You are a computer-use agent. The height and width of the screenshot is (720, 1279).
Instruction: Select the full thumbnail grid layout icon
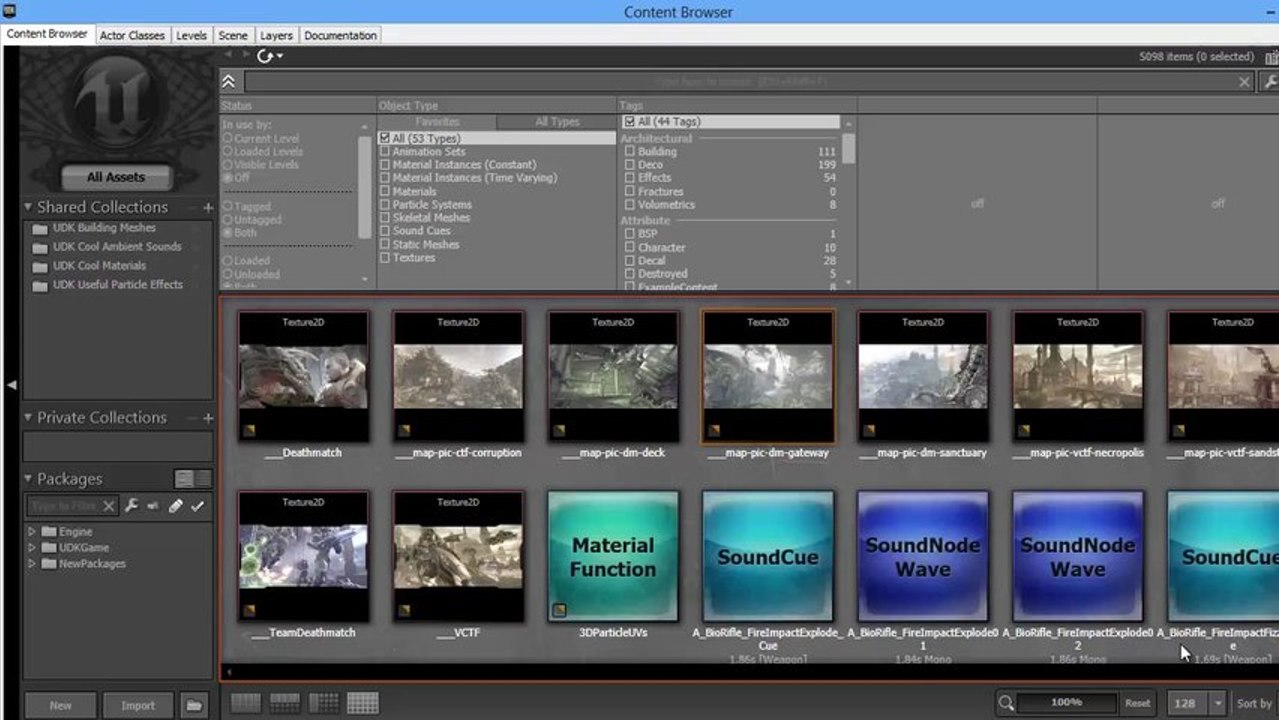363,703
